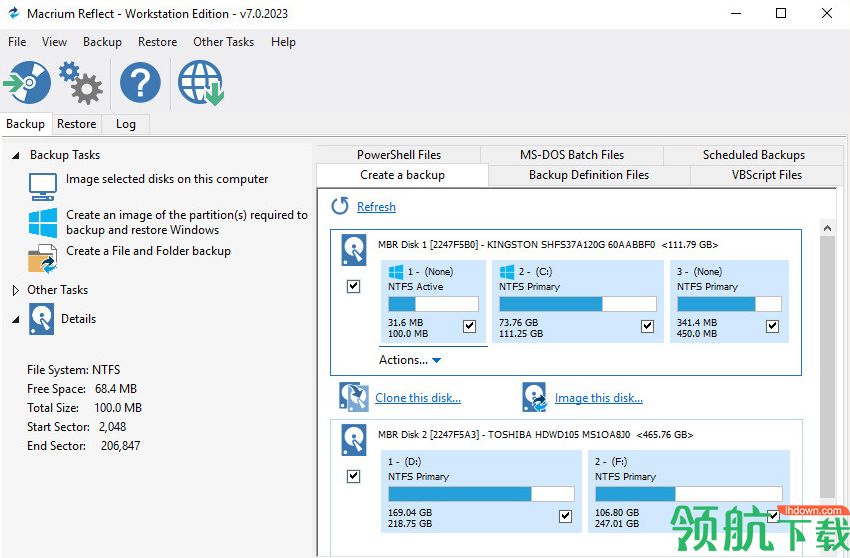Click the File and Folder backup icon
850x558 pixels.
(43, 258)
